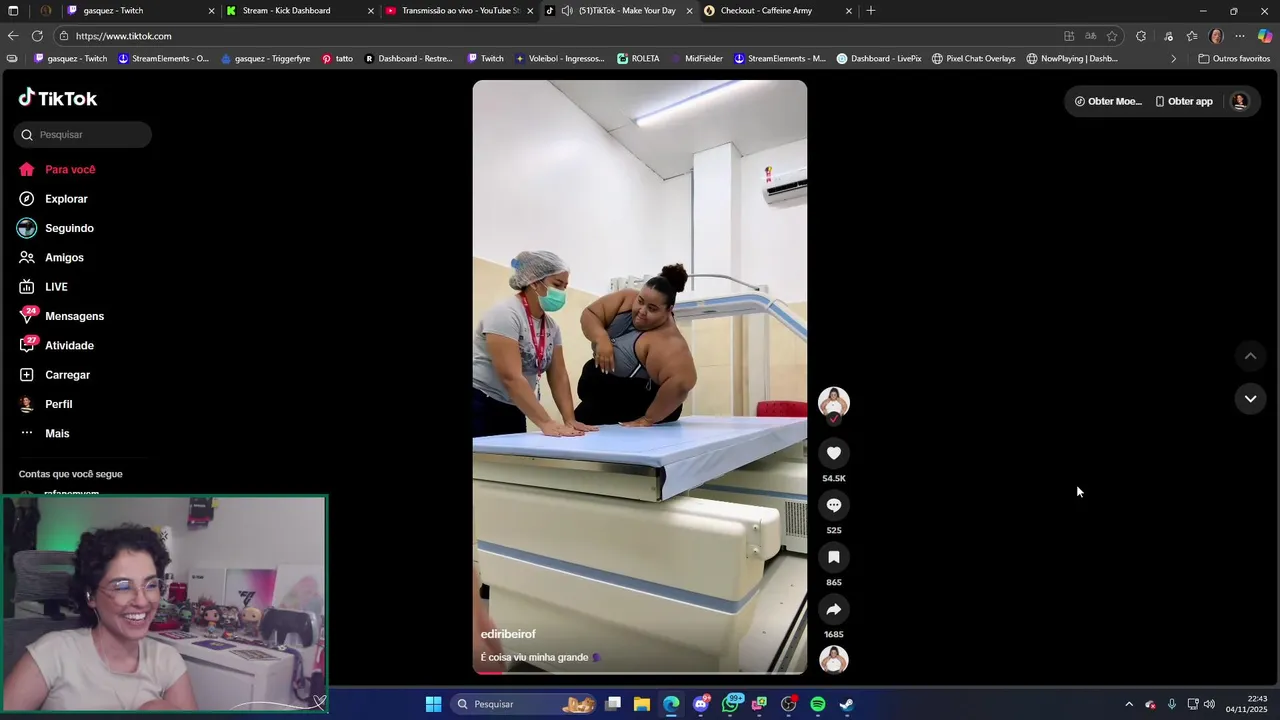The width and height of the screenshot is (1280, 720).
Task: Mute the TikTok tab's audio speaker icon
Action: click(x=567, y=11)
